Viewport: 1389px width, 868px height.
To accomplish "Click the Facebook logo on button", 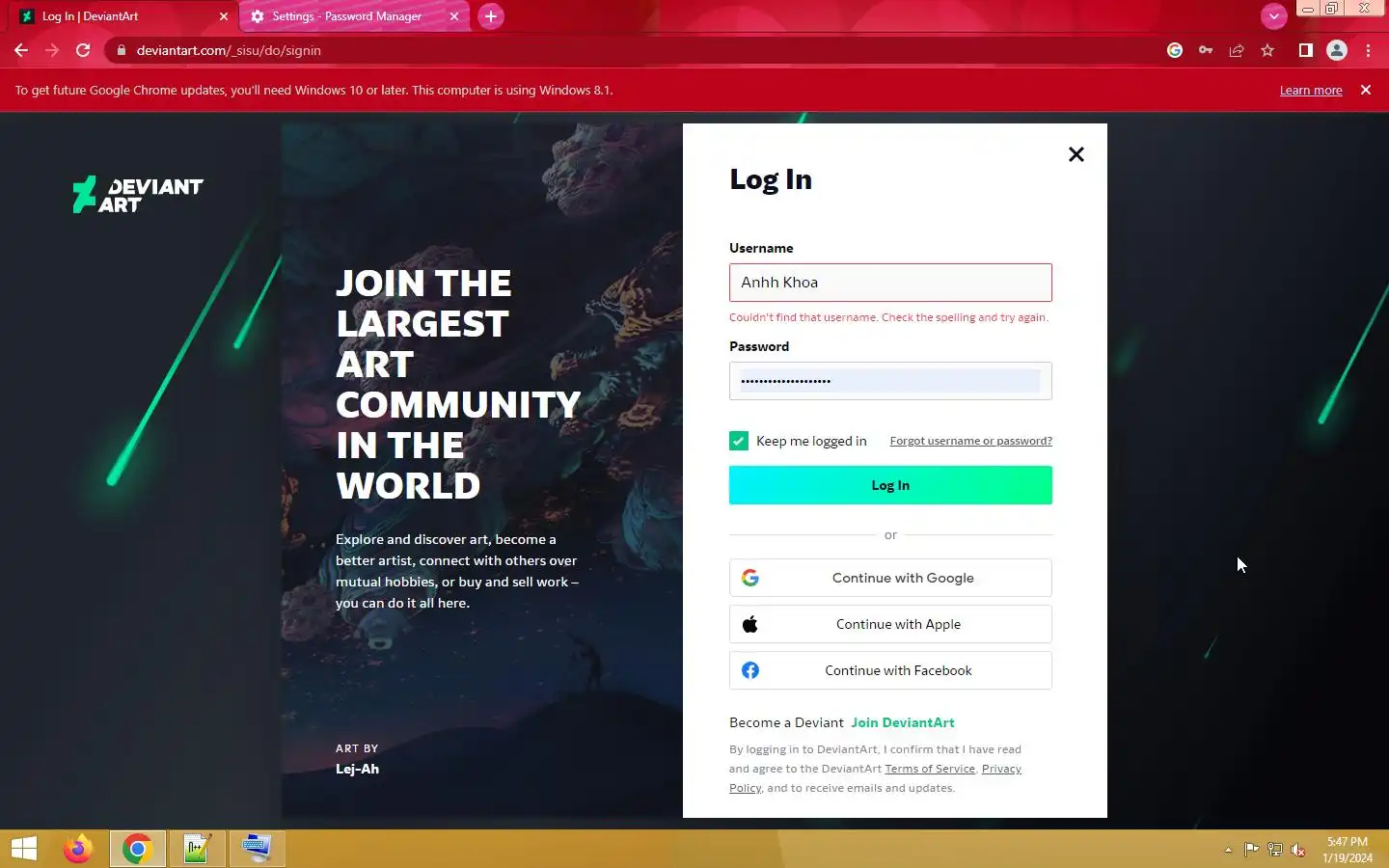I will [x=750, y=670].
